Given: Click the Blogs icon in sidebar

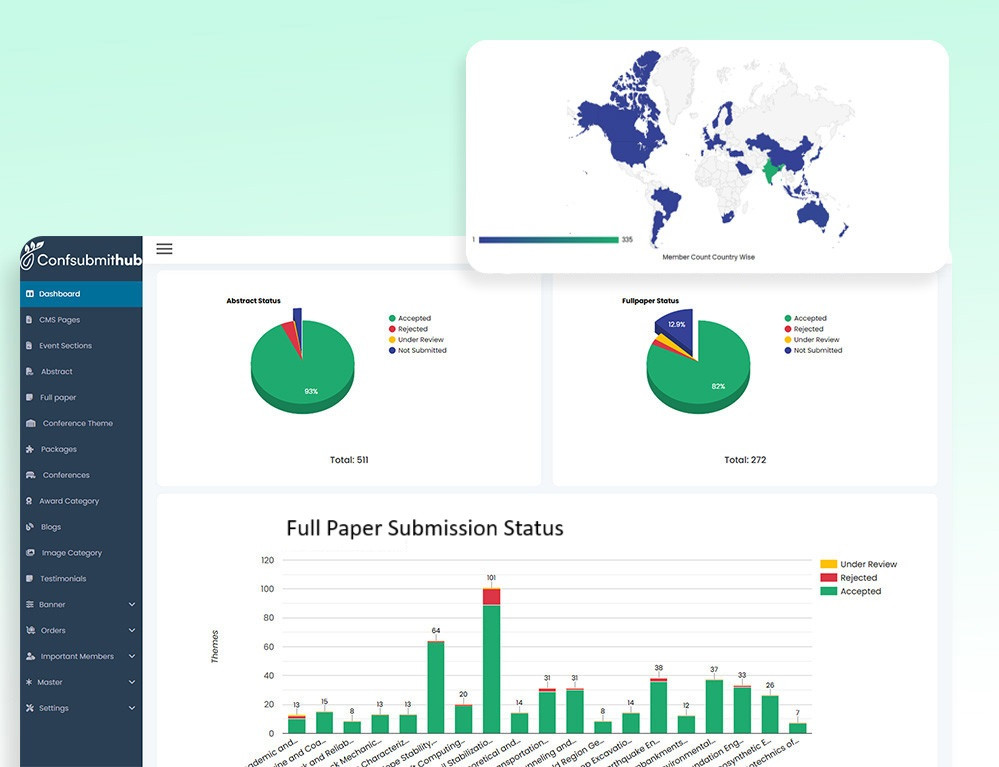Looking at the screenshot, I should 29,527.
